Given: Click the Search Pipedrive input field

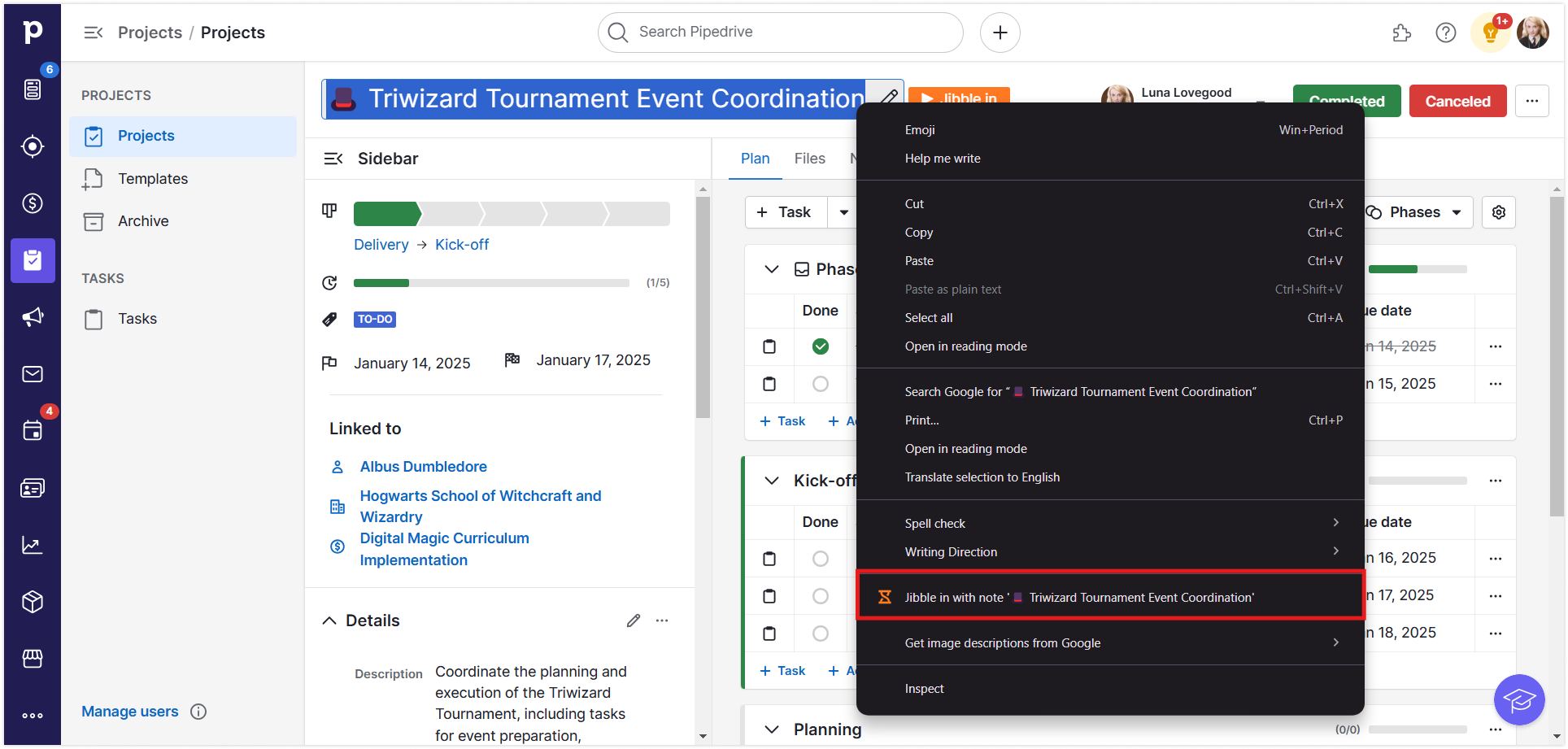Looking at the screenshot, I should [x=781, y=33].
